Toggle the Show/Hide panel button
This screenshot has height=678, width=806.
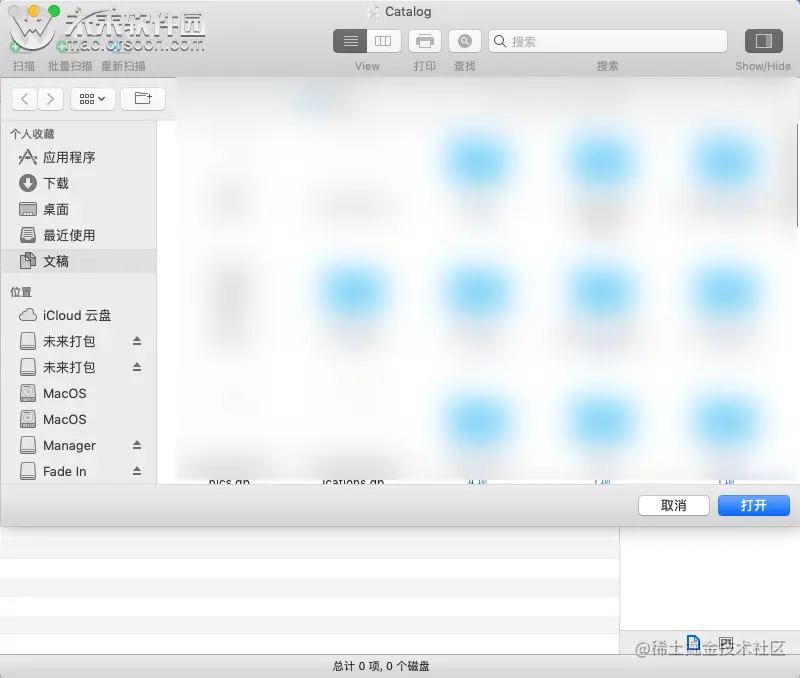pos(763,41)
